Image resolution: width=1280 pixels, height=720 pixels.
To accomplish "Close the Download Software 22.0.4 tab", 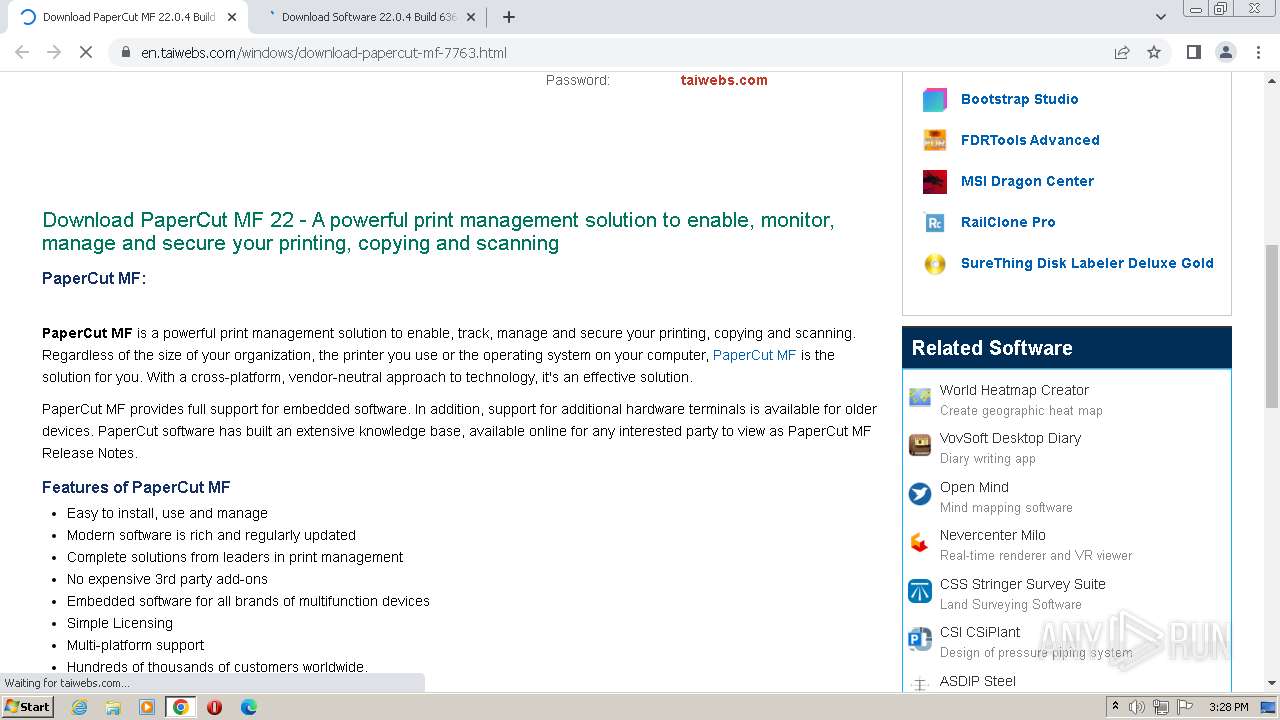I will coord(472,17).
